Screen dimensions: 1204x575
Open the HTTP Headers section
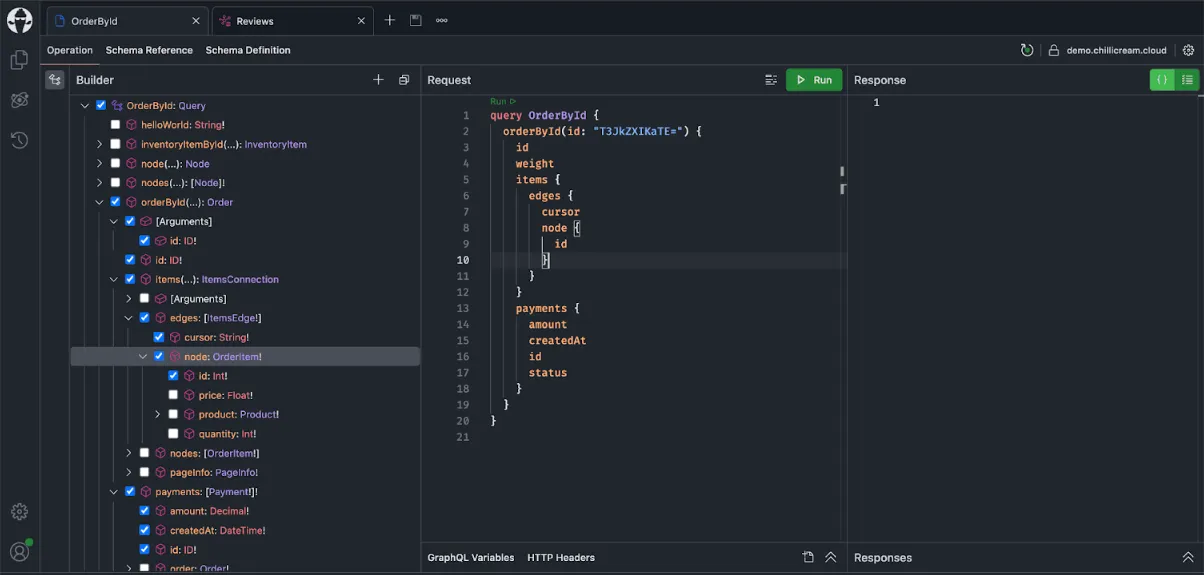(x=561, y=558)
